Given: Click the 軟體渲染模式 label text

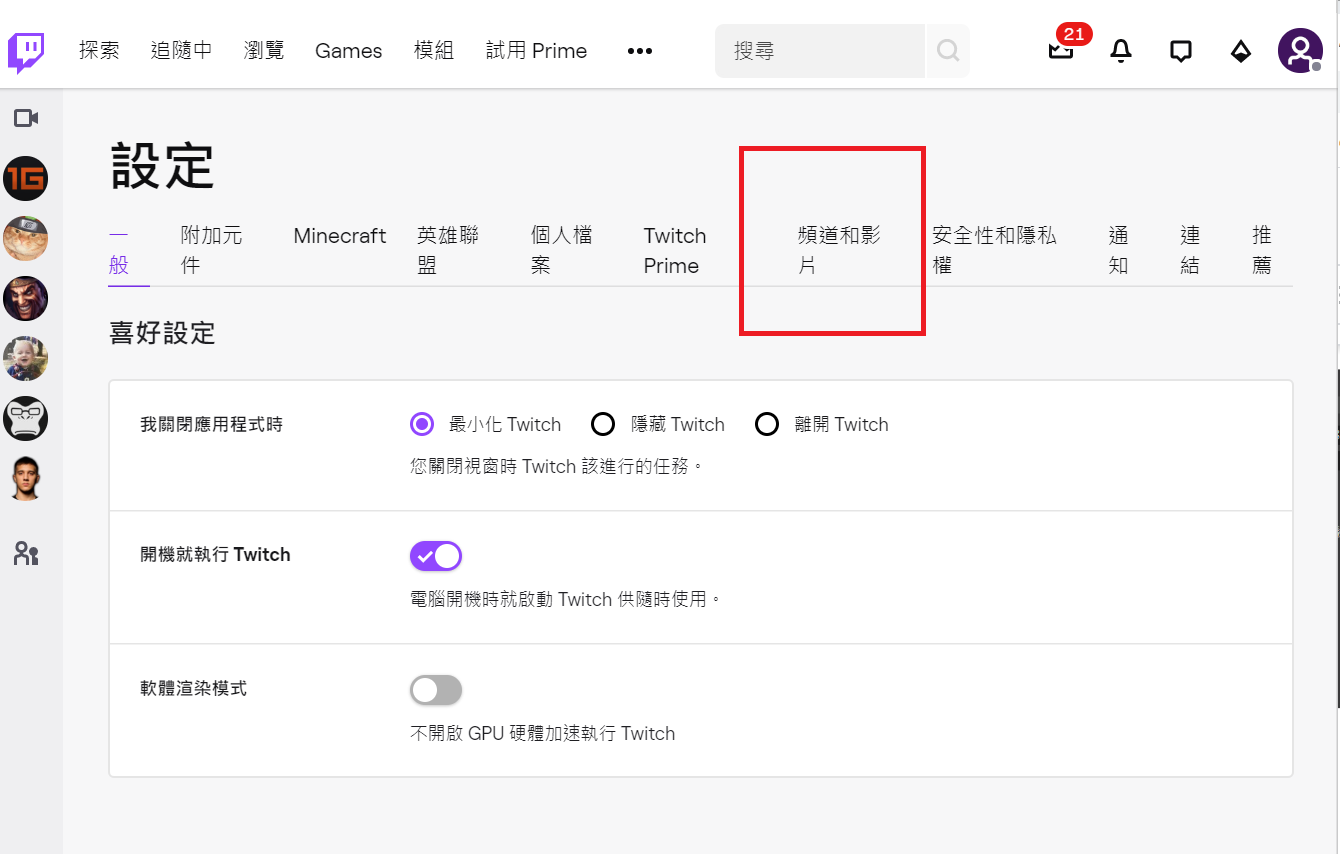Looking at the screenshot, I should (x=193, y=689).
